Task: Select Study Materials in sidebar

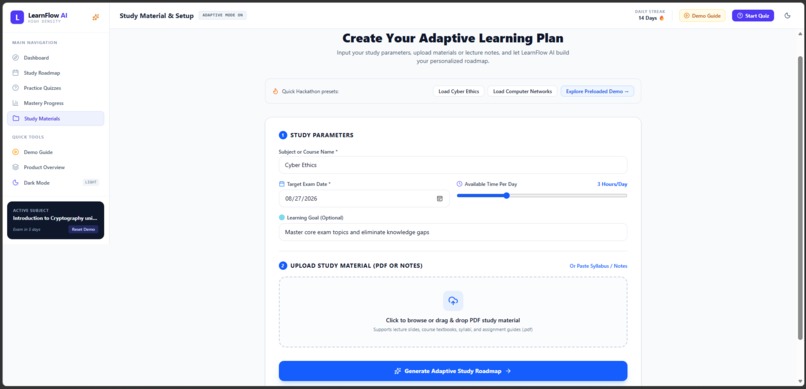Action: click(x=56, y=119)
